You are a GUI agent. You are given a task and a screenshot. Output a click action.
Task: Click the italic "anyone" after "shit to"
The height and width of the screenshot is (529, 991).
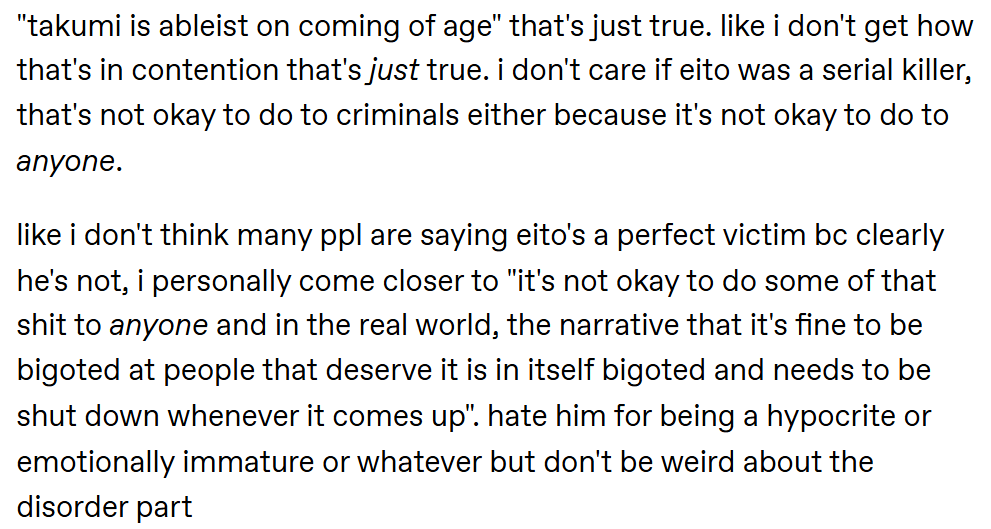159,326
